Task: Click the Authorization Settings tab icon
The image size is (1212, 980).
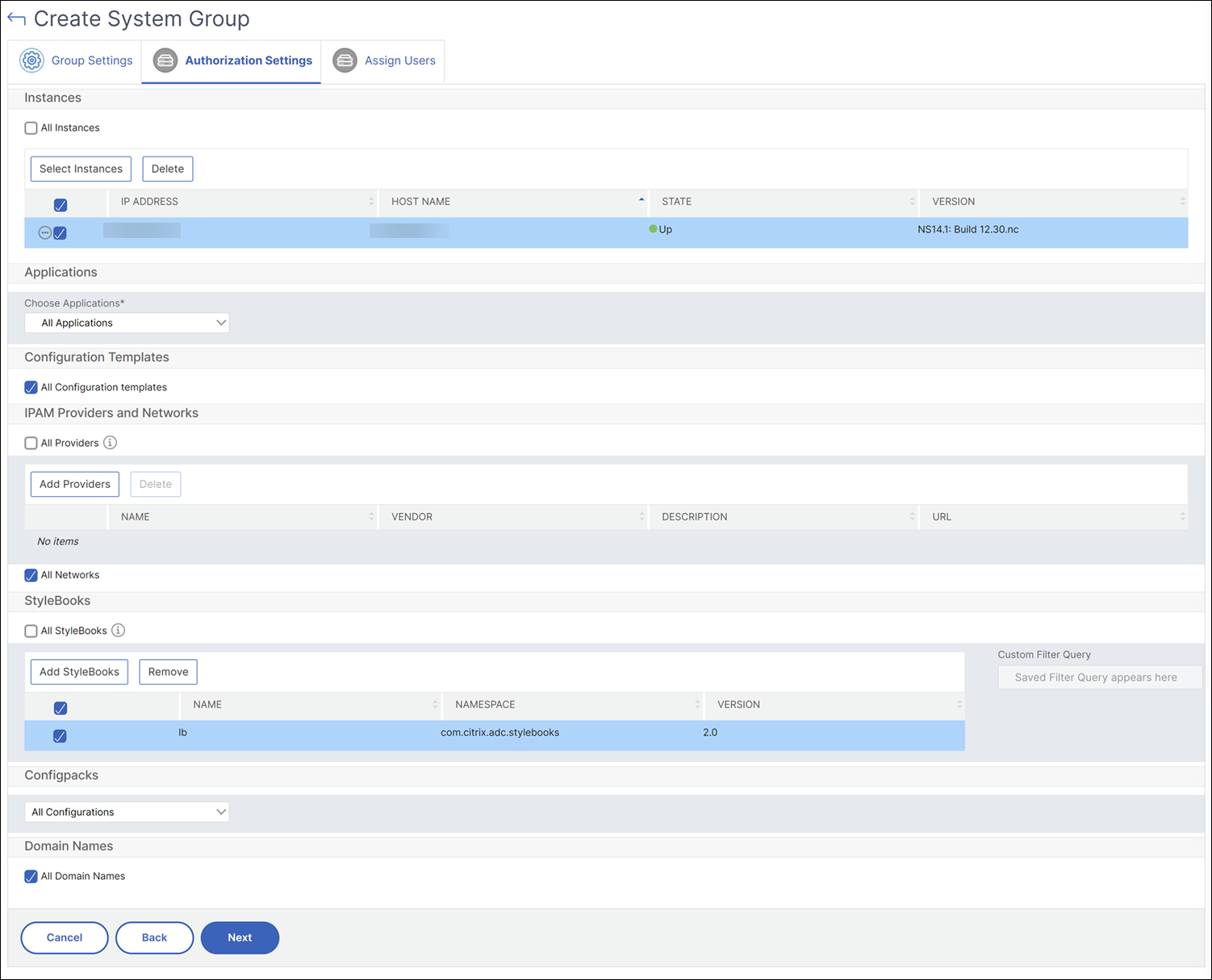Action: pos(165,60)
